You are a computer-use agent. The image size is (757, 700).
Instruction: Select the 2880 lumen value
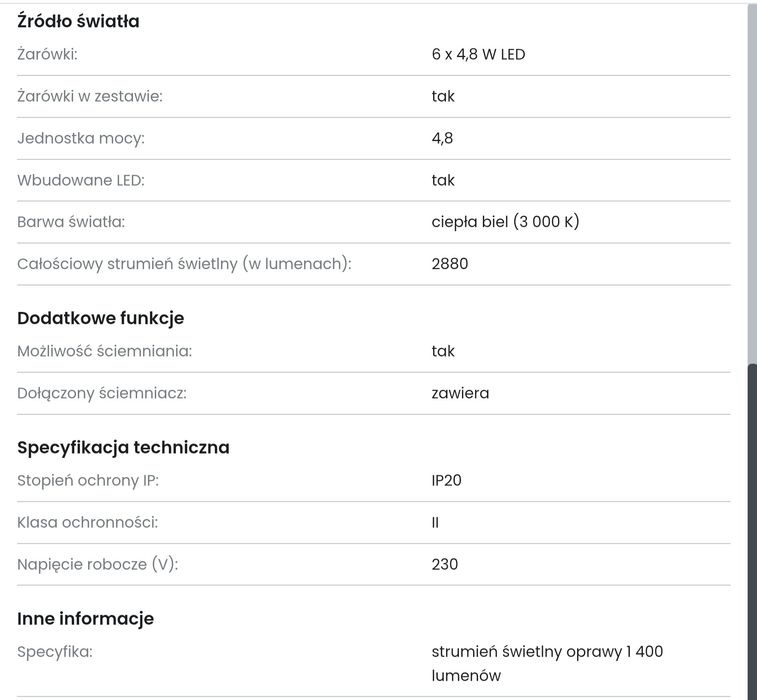(x=450, y=264)
